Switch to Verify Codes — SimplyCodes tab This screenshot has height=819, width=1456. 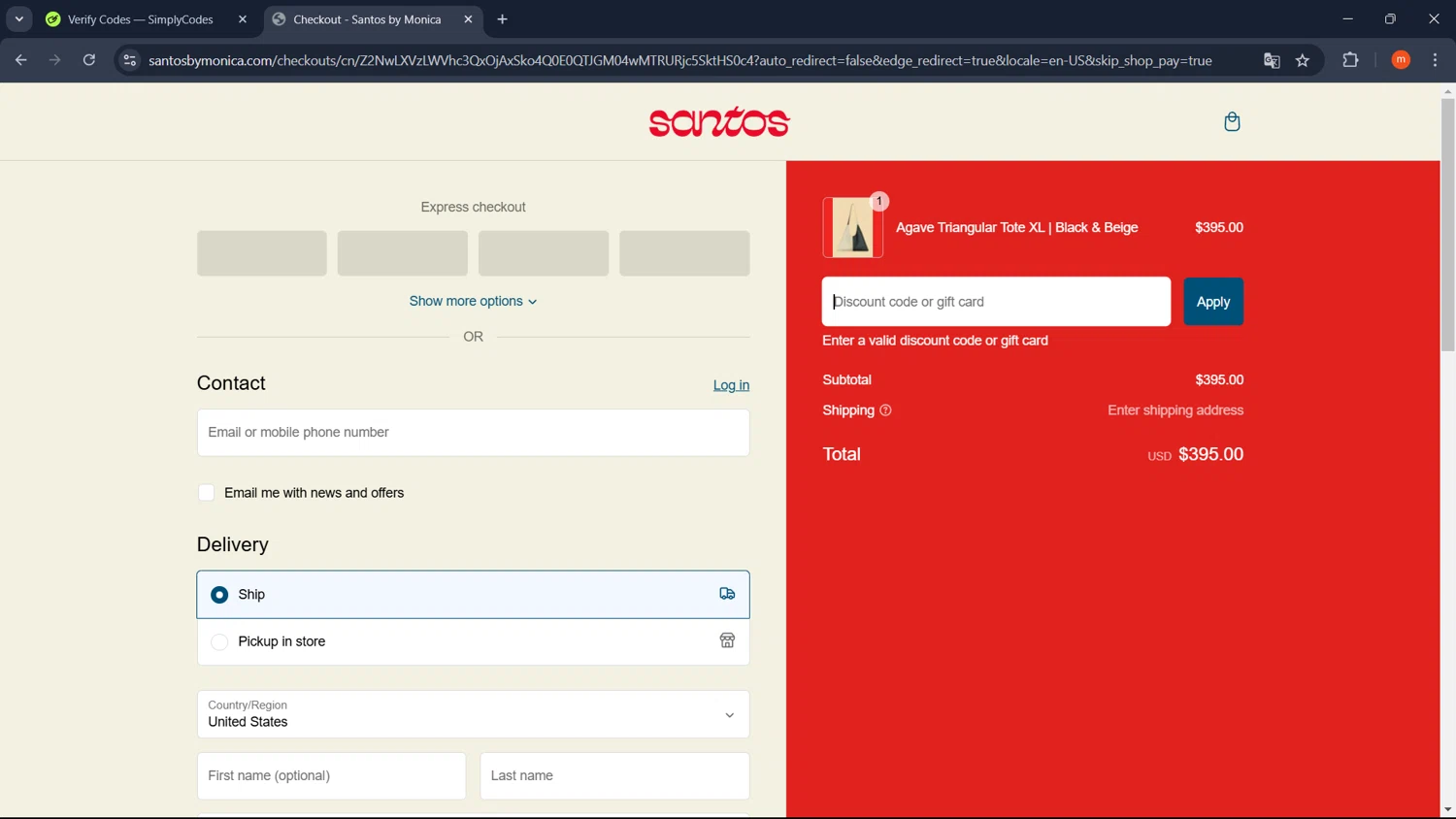[148, 19]
